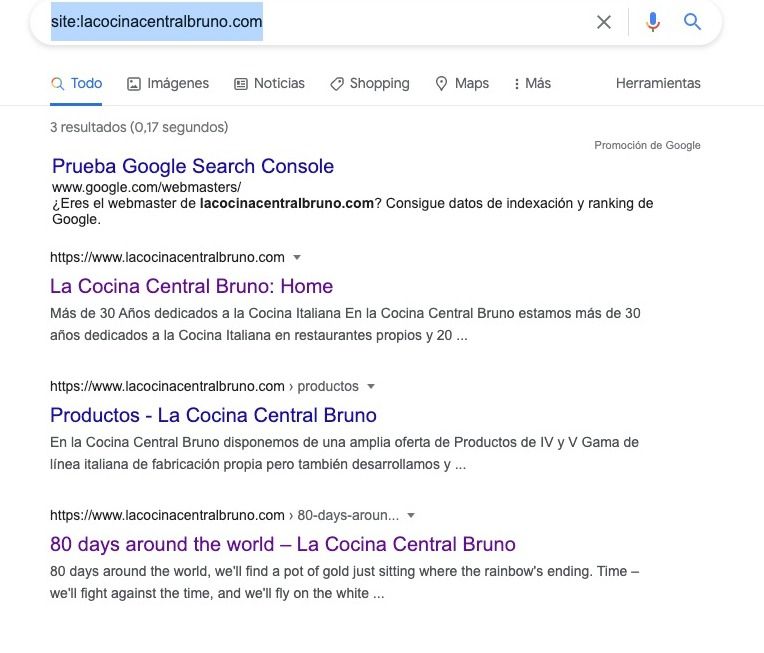The height and width of the screenshot is (653, 764).
Task: Click the three-dot icon beside Más
Action: point(516,84)
